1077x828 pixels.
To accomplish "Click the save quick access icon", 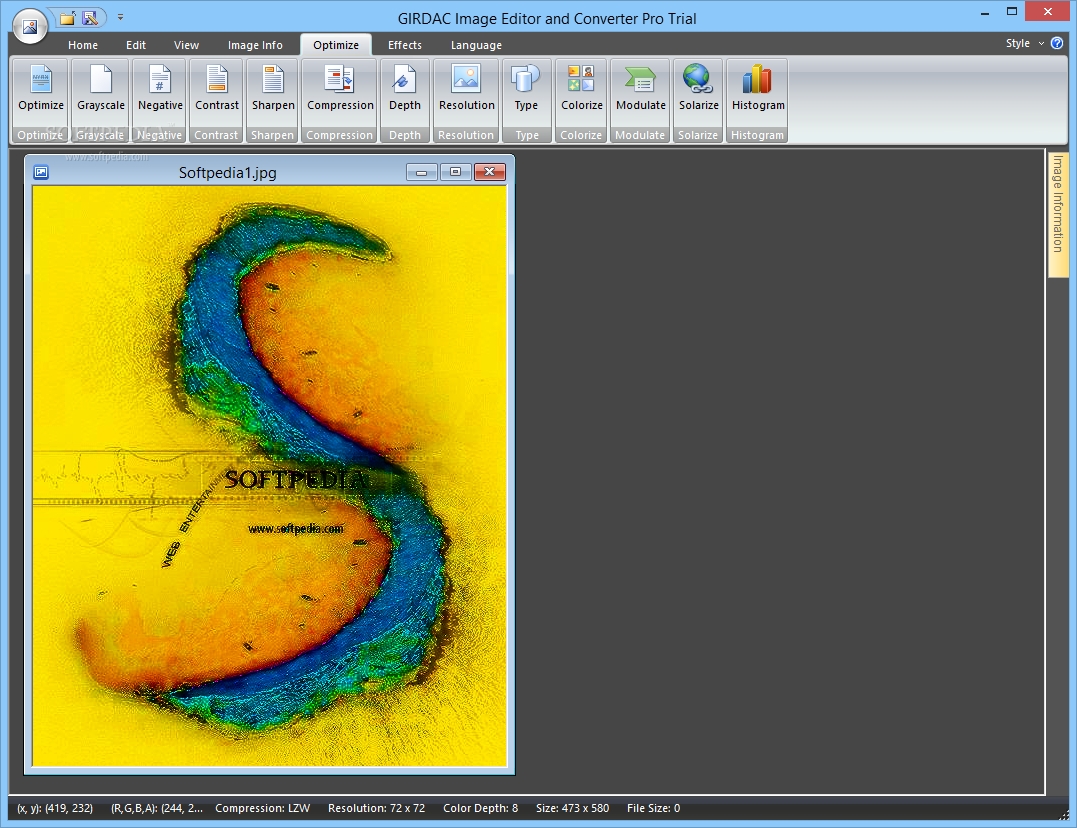I will [x=90, y=18].
